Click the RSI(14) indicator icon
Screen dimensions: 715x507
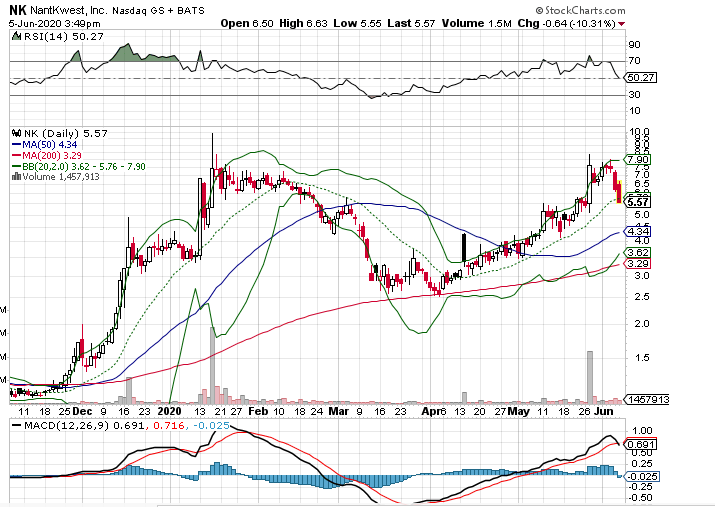point(15,35)
